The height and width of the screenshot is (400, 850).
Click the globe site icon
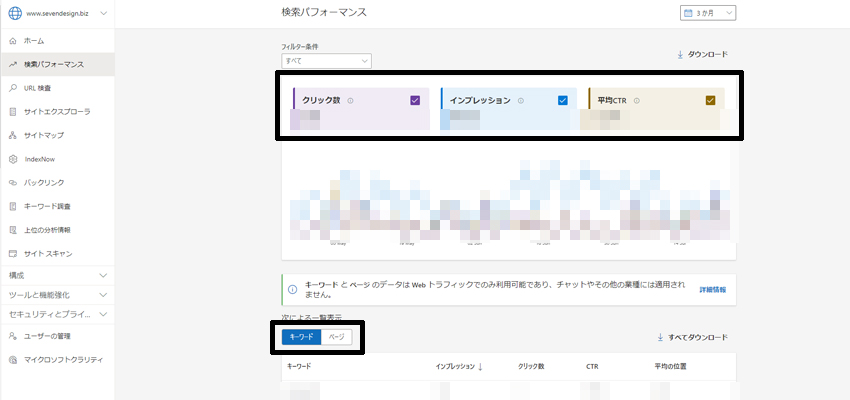coord(15,14)
